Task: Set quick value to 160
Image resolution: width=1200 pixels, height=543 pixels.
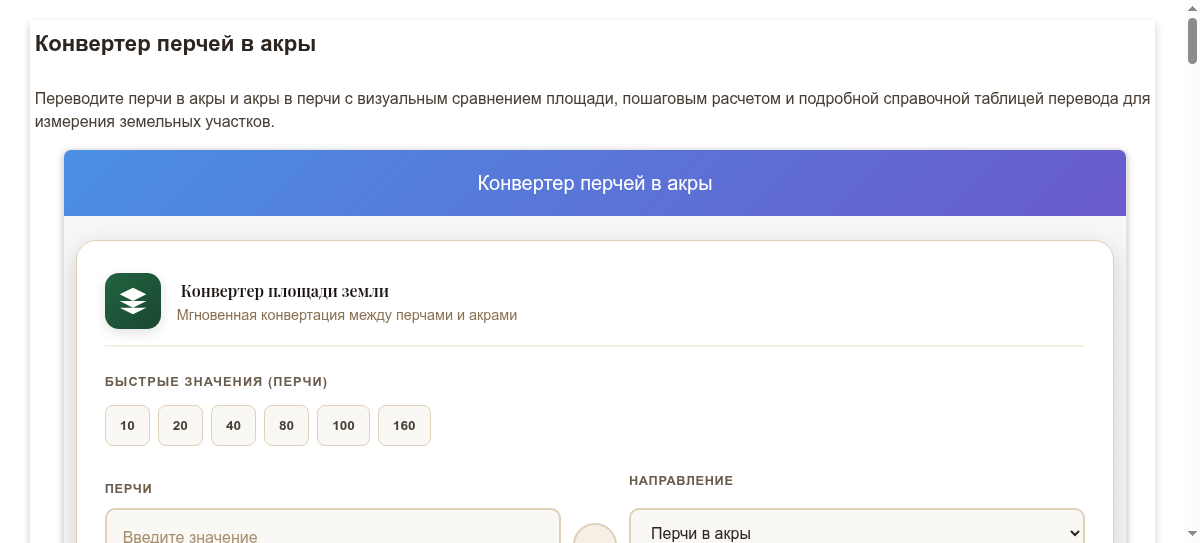Action: (x=404, y=425)
